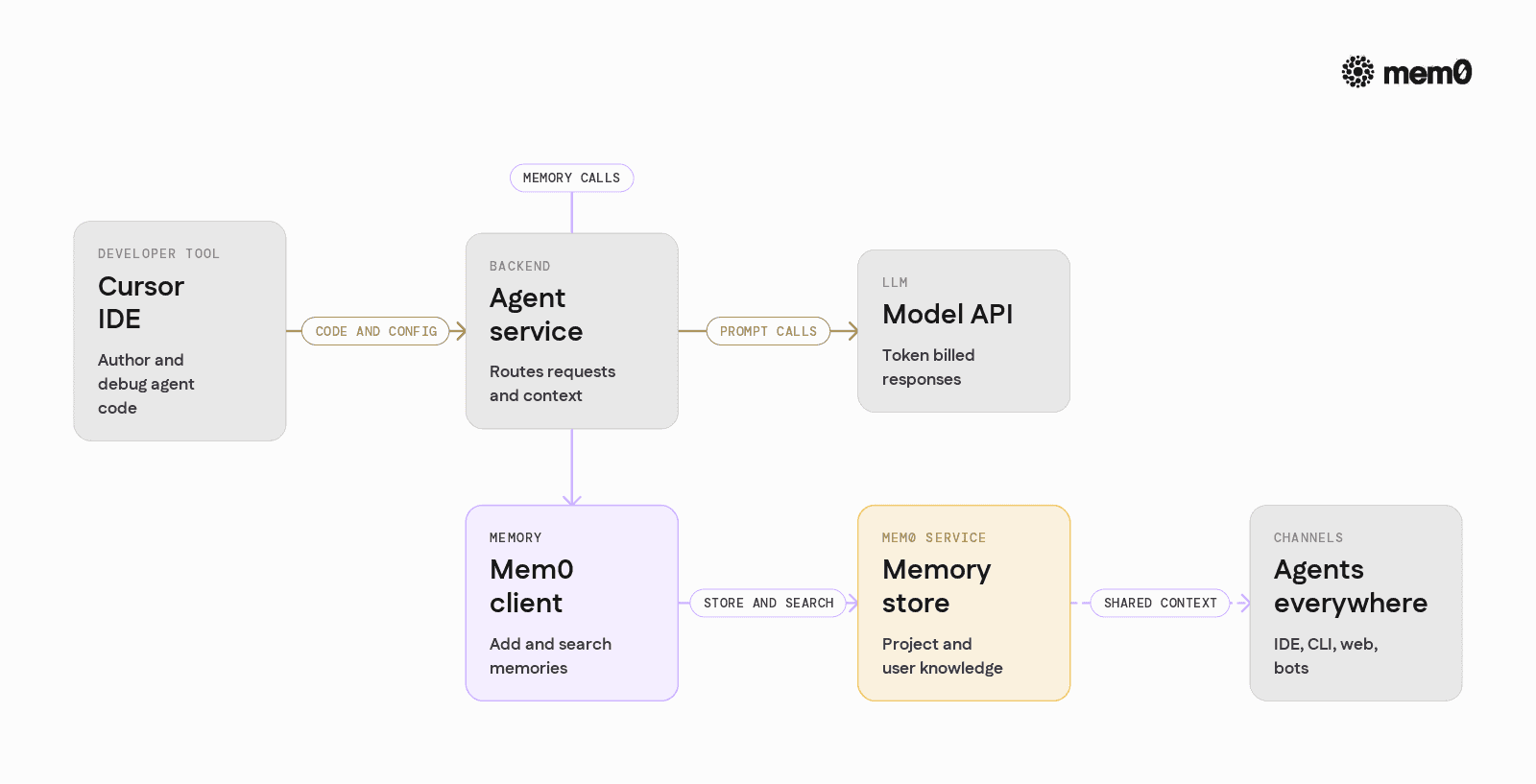Click the Agents everywhere card title
The width and height of the screenshot is (1536, 784).
click(1351, 586)
